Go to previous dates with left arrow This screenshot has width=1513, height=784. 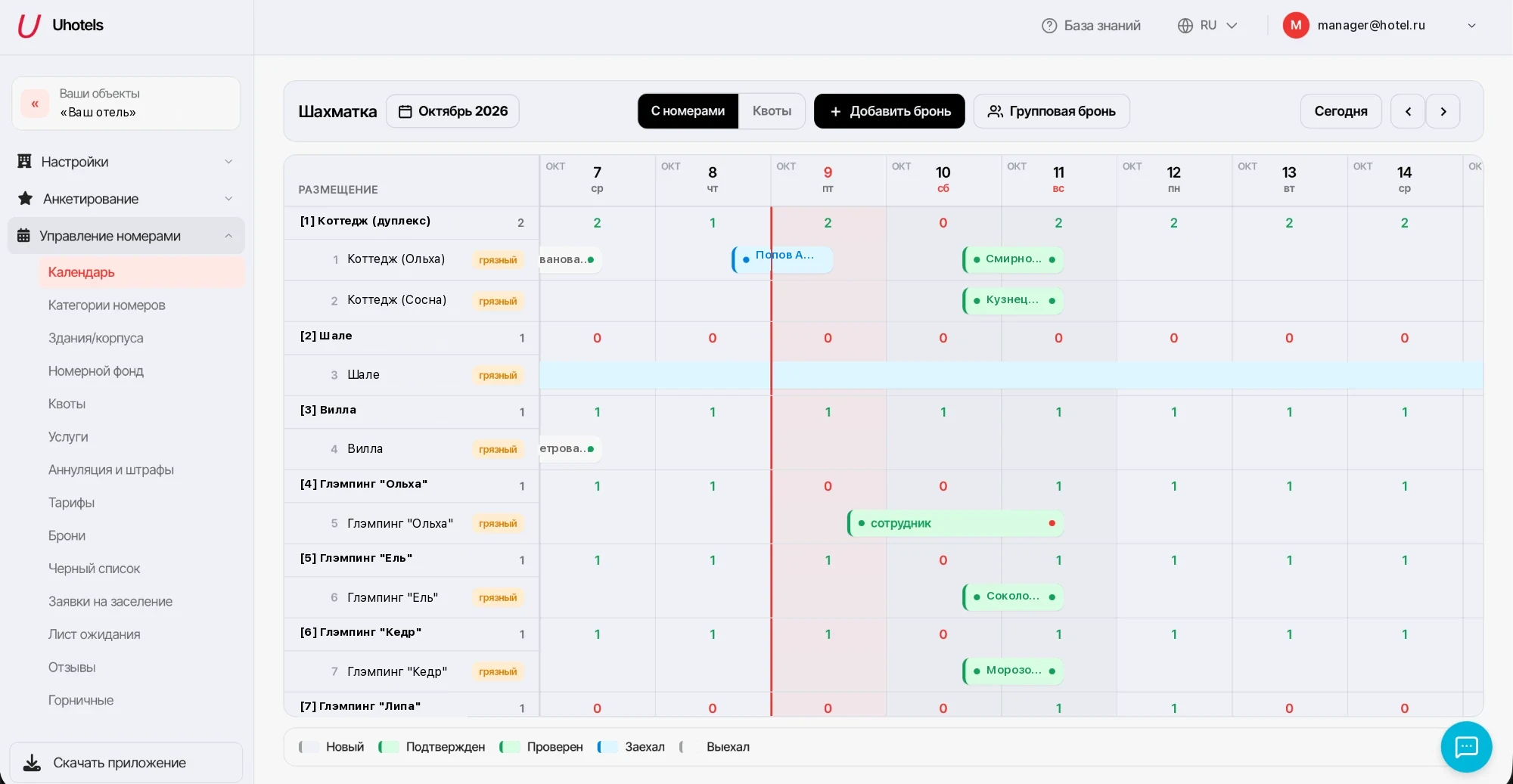point(1408,111)
